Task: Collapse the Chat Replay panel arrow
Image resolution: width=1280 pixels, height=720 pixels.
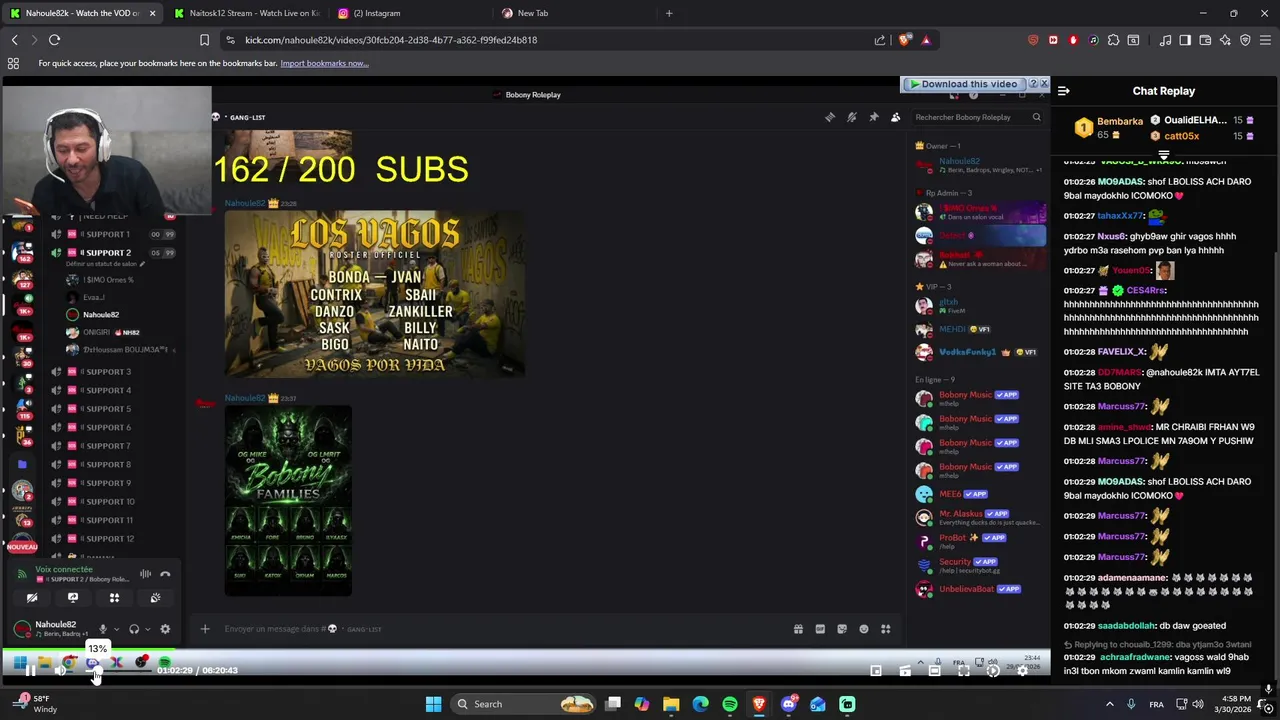Action: [x=1064, y=91]
